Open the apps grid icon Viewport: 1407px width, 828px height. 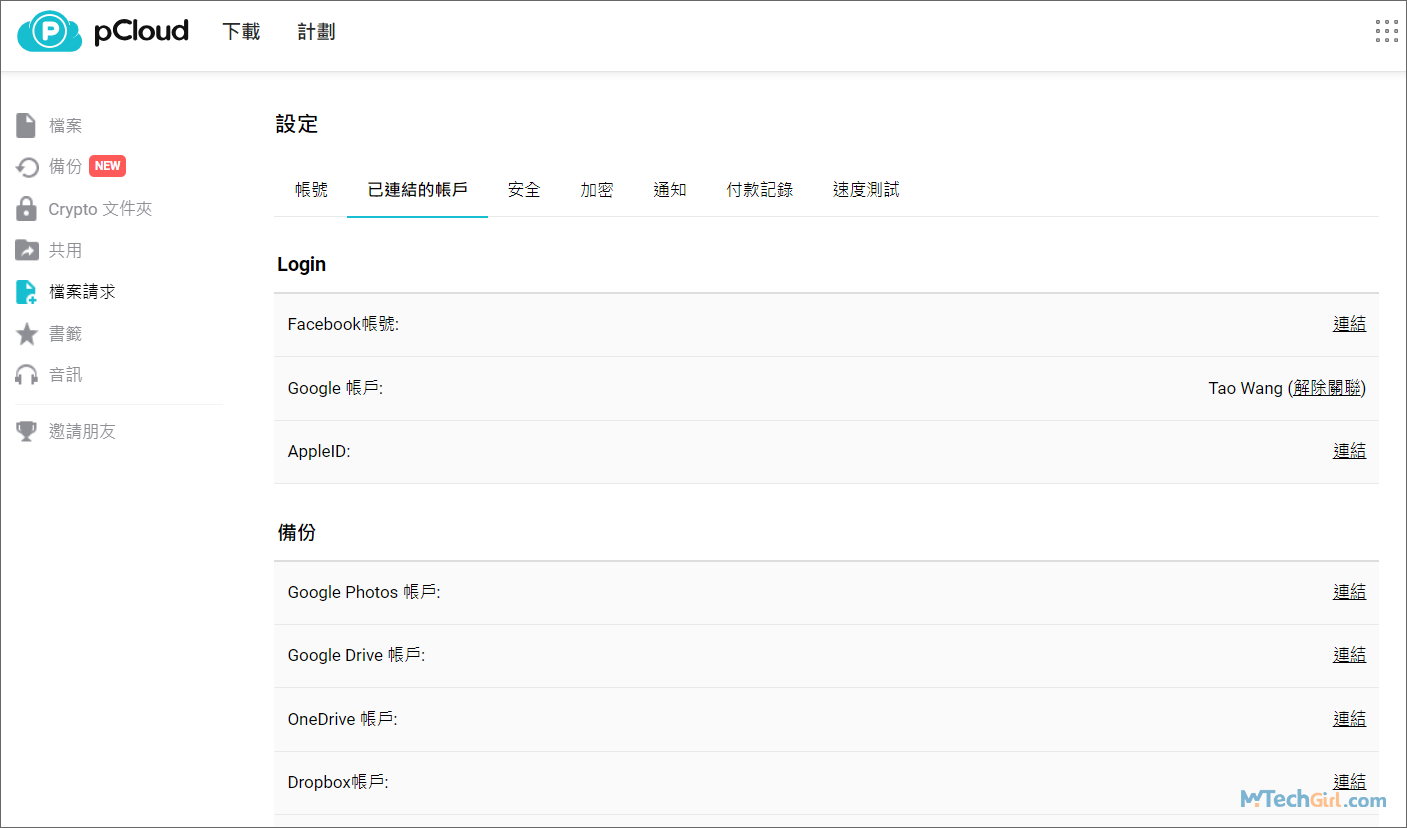click(1386, 31)
